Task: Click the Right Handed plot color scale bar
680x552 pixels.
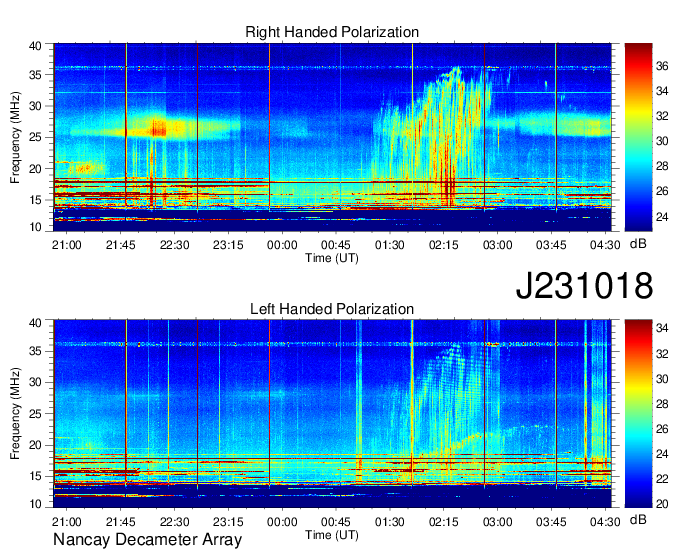Action: point(638,137)
